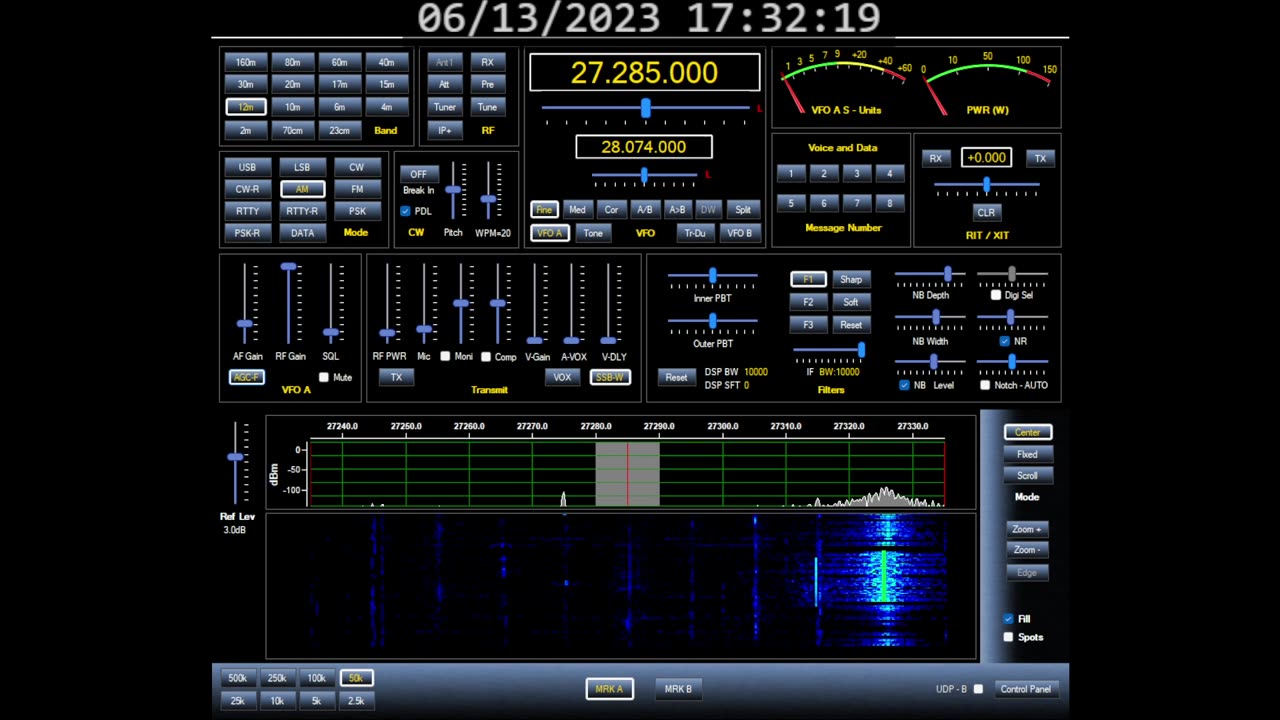Toggle the Comp checkbox
Viewport: 1280px width, 720px height.
[486, 356]
